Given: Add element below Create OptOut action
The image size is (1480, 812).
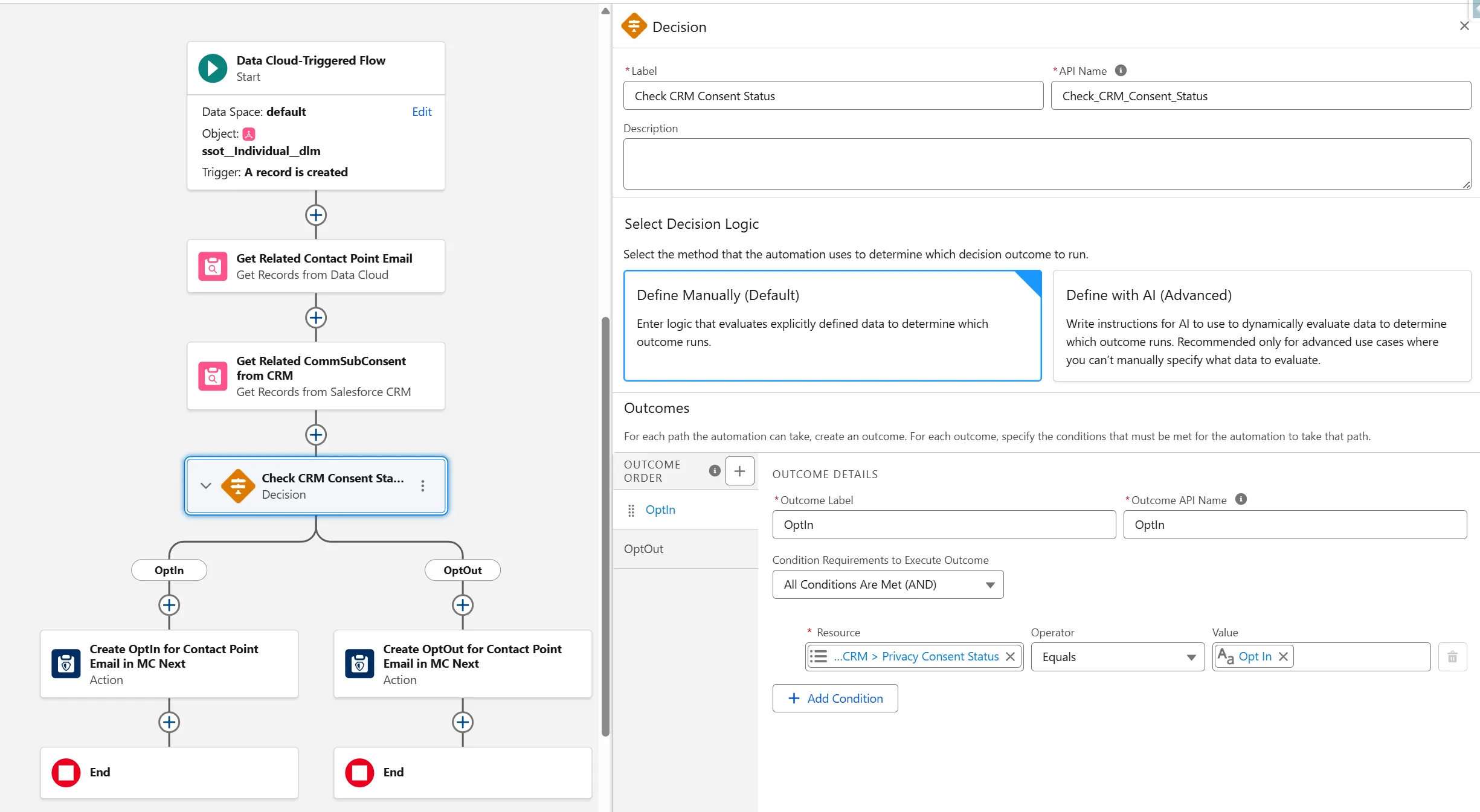Looking at the screenshot, I should [x=463, y=722].
